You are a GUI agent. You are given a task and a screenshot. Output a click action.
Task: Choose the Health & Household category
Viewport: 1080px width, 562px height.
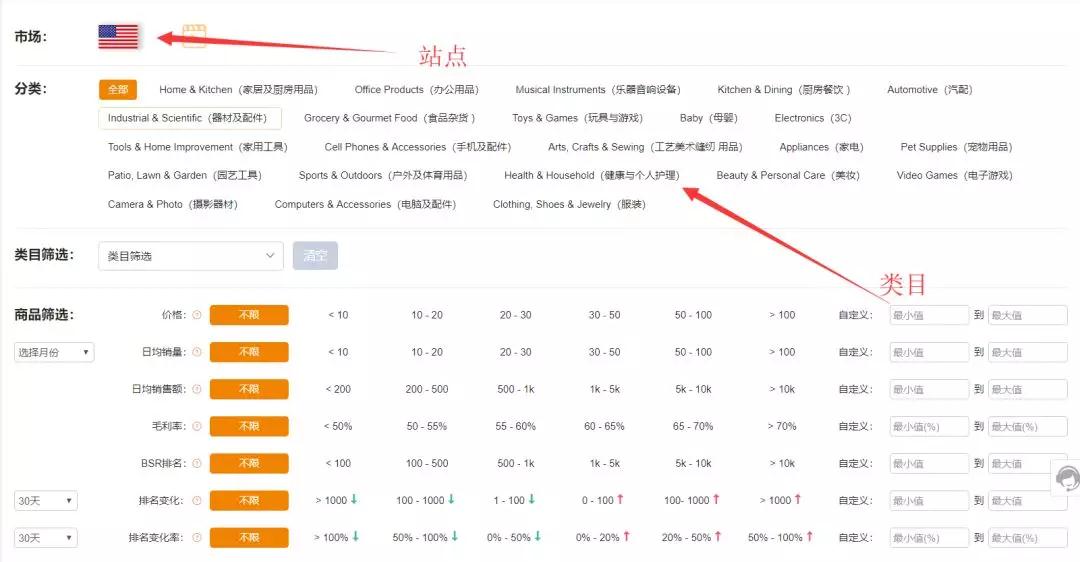click(x=591, y=175)
